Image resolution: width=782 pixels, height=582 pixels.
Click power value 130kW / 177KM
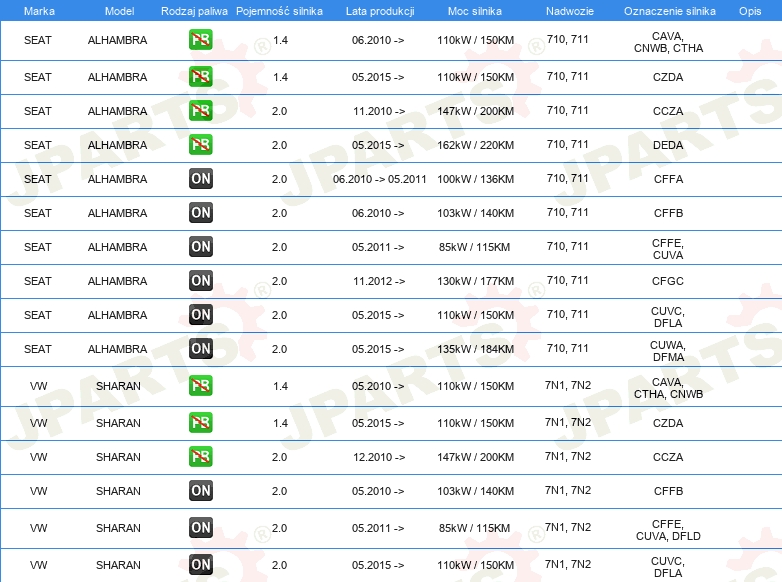tap(475, 281)
